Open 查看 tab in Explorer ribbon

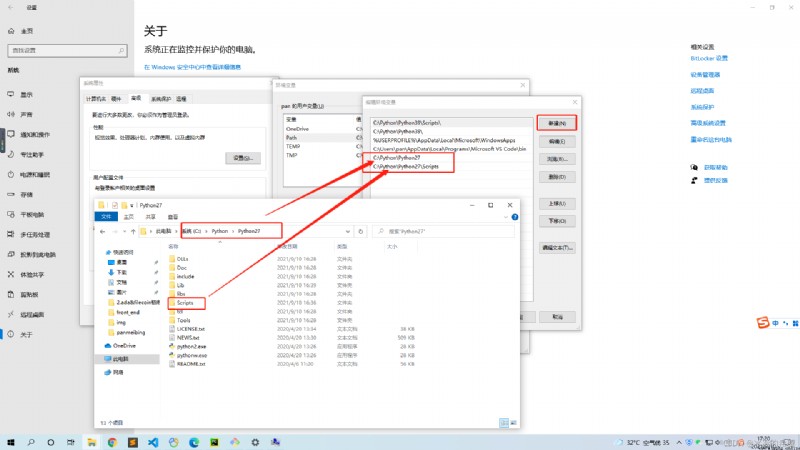coord(173,217)
